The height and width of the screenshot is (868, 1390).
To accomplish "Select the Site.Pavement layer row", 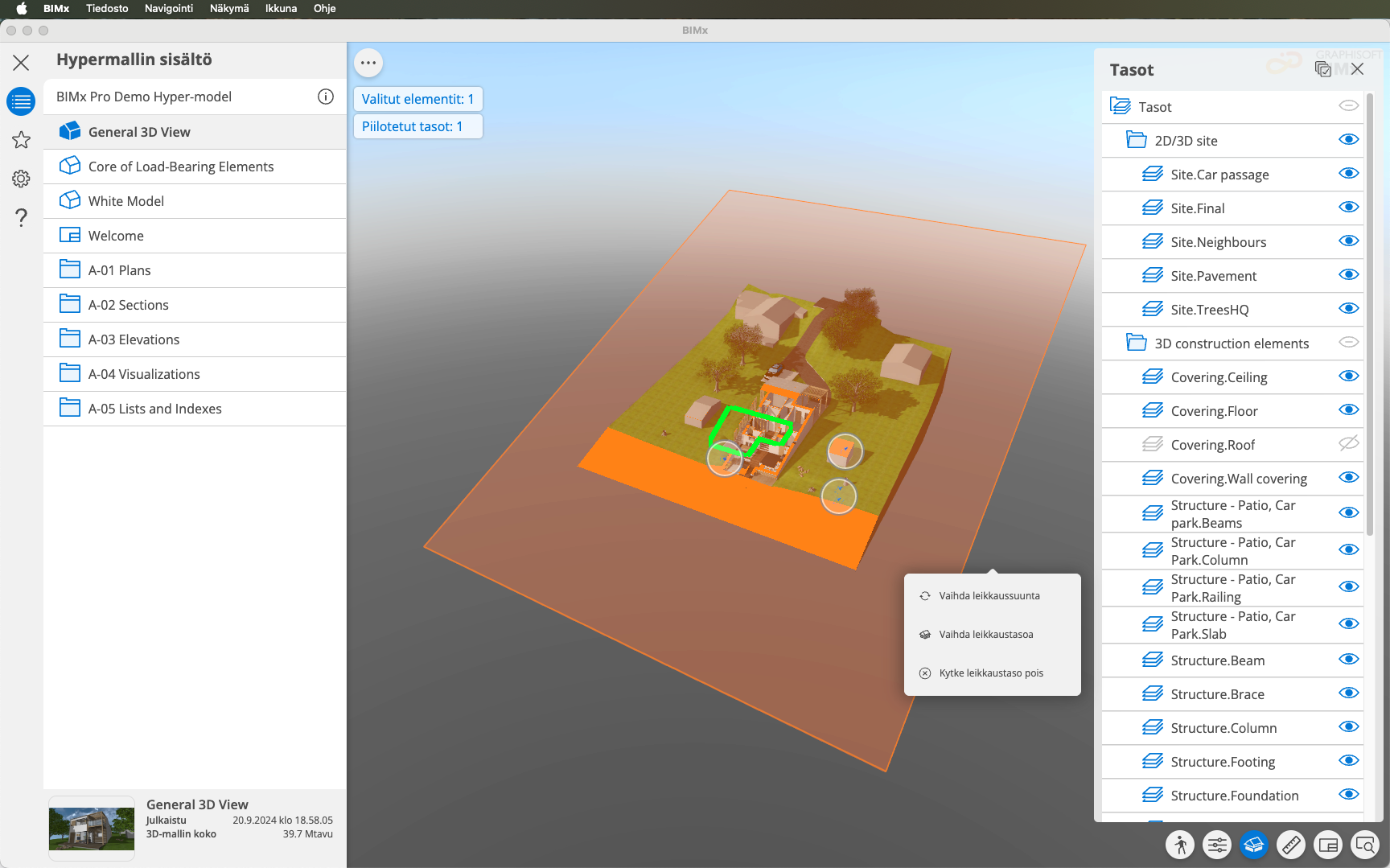I will coord(1232,276).
